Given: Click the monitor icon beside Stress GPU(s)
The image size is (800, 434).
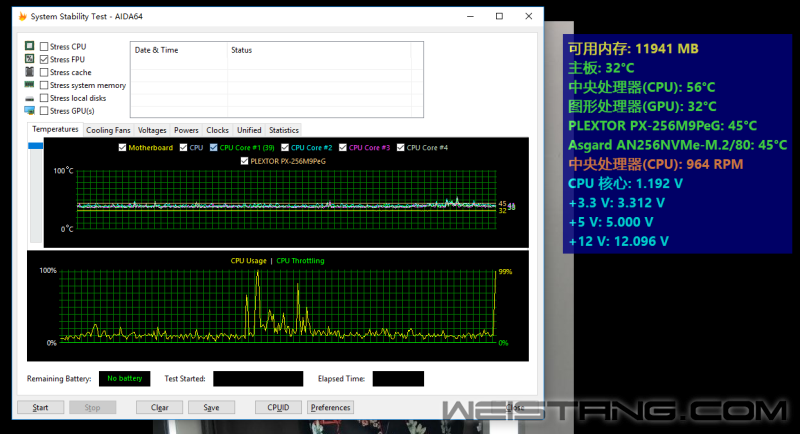Looking at the screenshot, I should [x=30, y=111].
